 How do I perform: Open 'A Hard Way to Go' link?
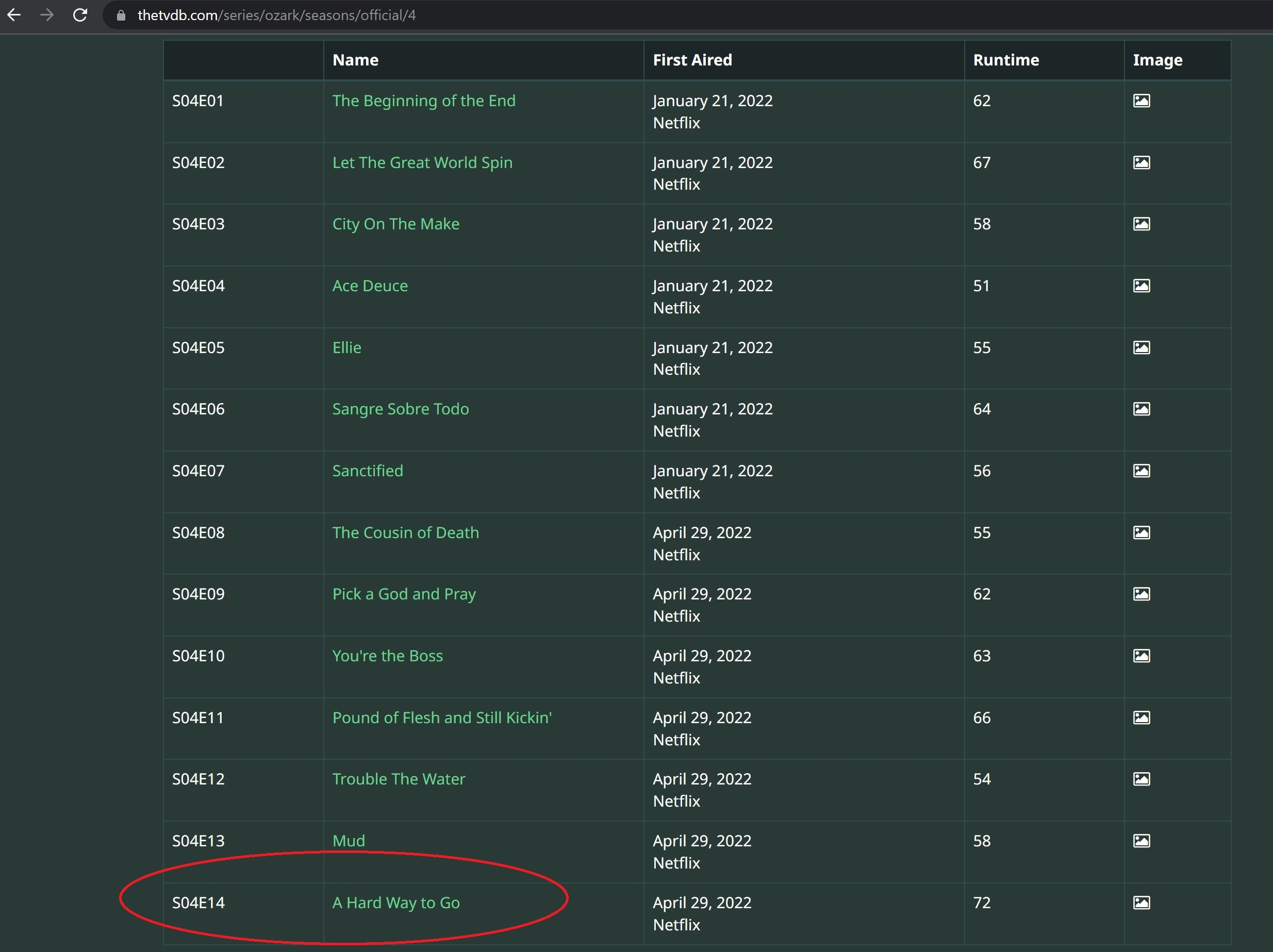tap(396, 903)
